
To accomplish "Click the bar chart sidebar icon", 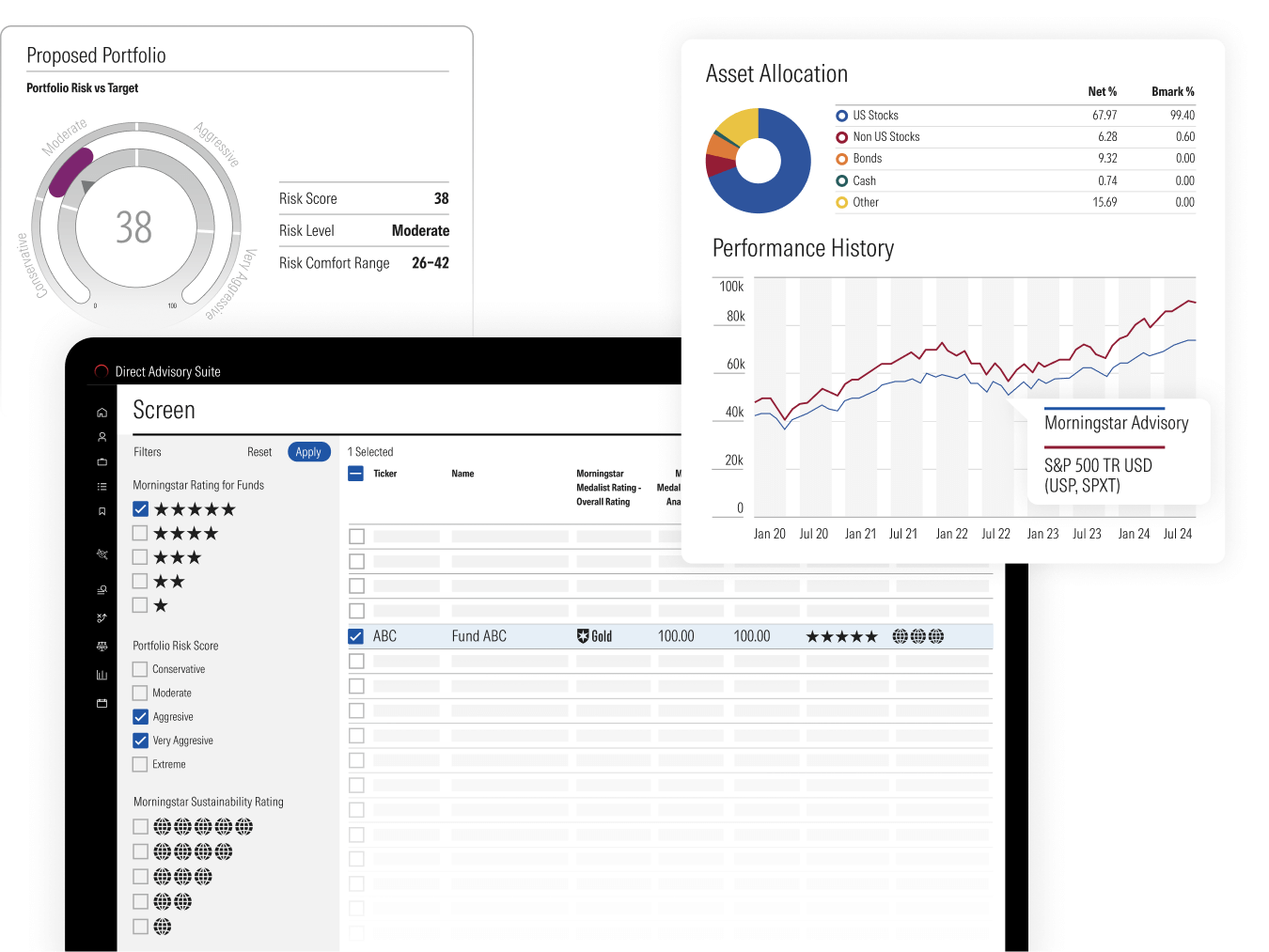I will (102, 675).
